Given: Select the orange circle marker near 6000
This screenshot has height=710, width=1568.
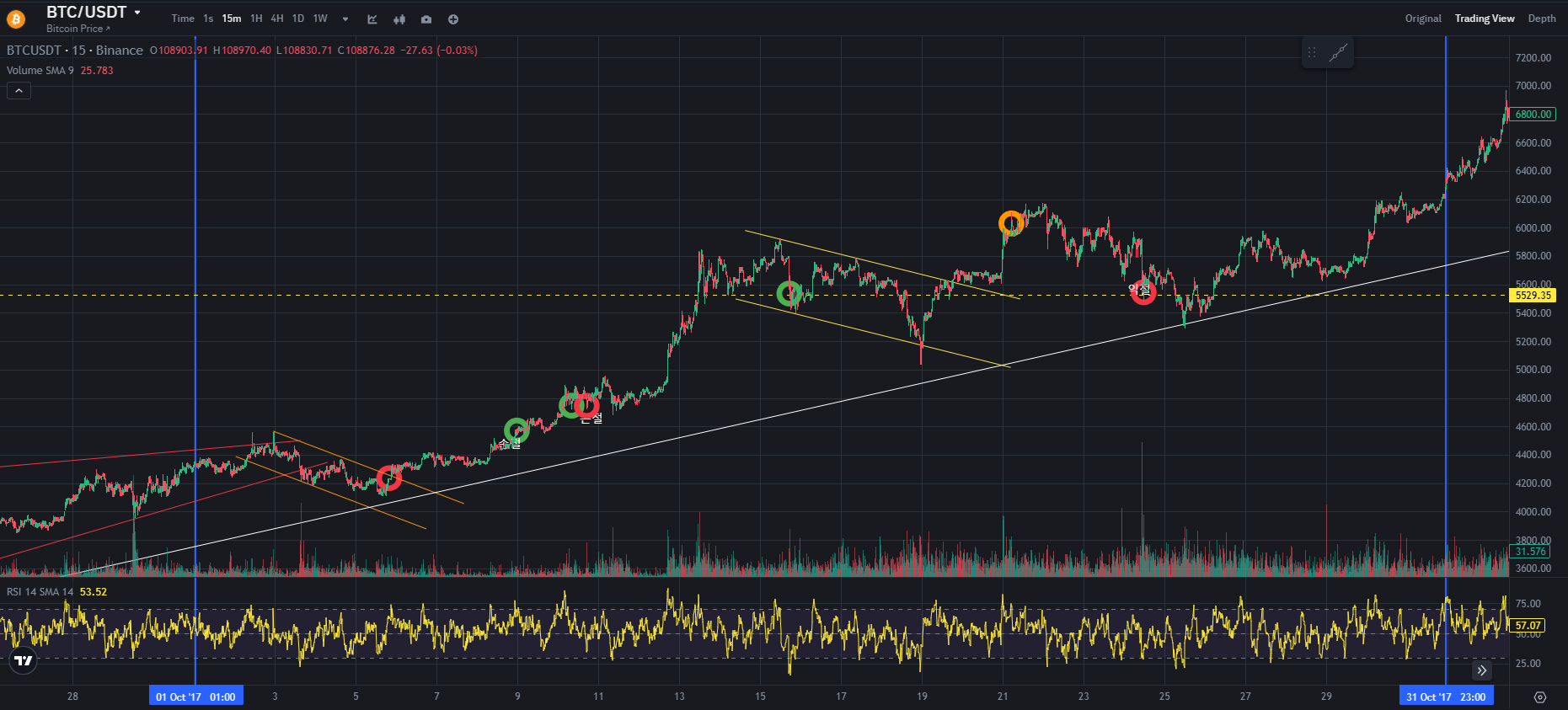Looking at the screenshot, I should click(1011, 223).
